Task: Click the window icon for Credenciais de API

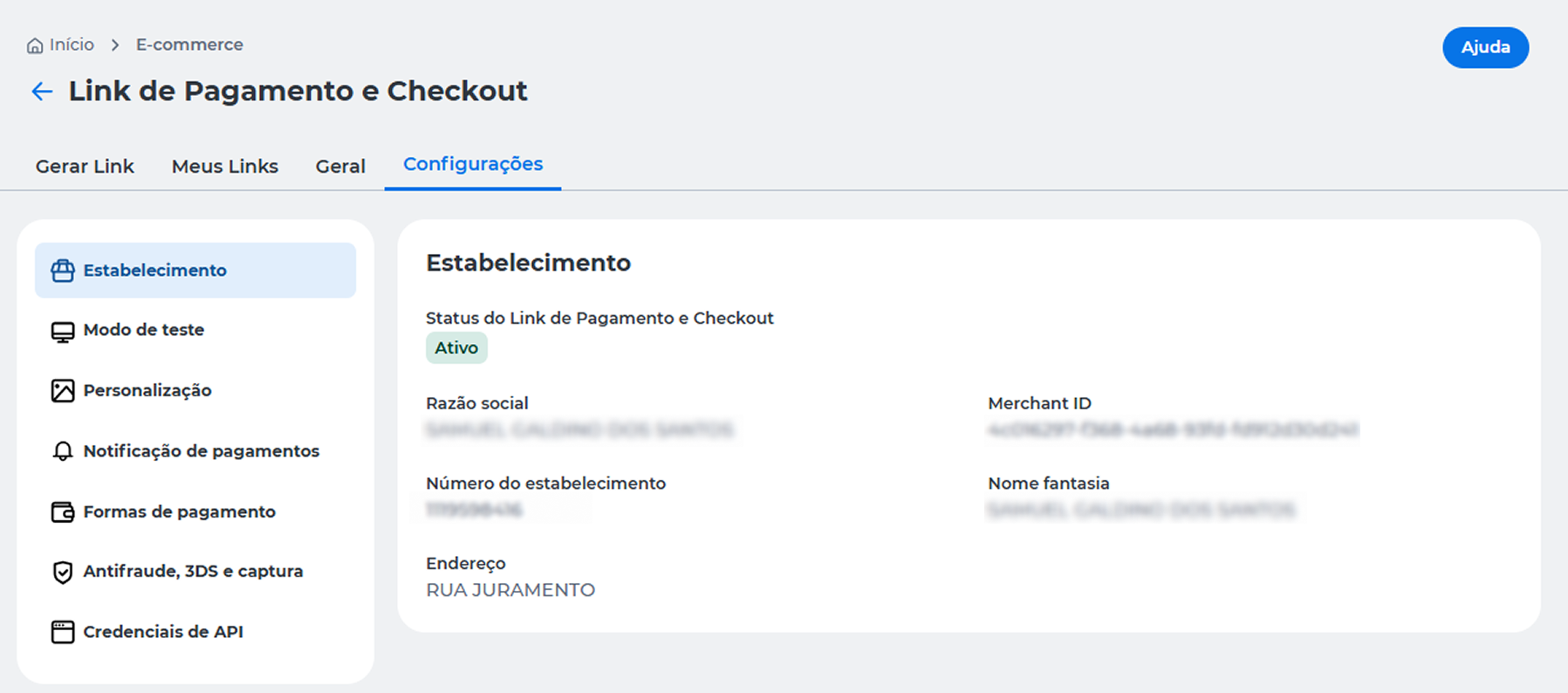Action: (63, 632)
